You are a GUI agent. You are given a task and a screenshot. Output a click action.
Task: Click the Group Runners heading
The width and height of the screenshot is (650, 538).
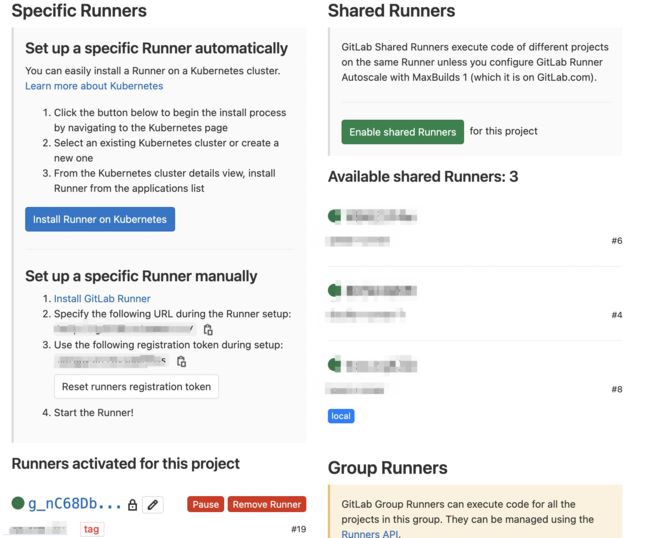tap(388, 468)
